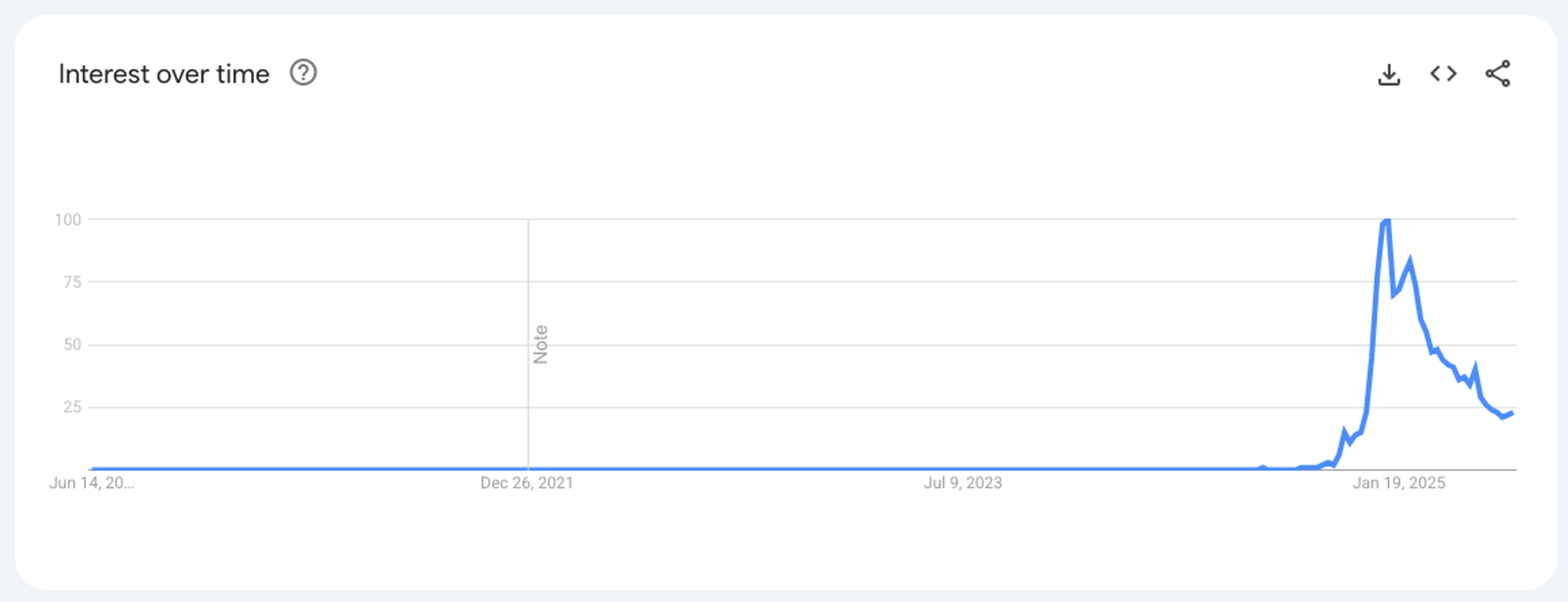Select the tiny blip on the flat baseline
Screen dimensions: 1568x602
point(1263,467)
